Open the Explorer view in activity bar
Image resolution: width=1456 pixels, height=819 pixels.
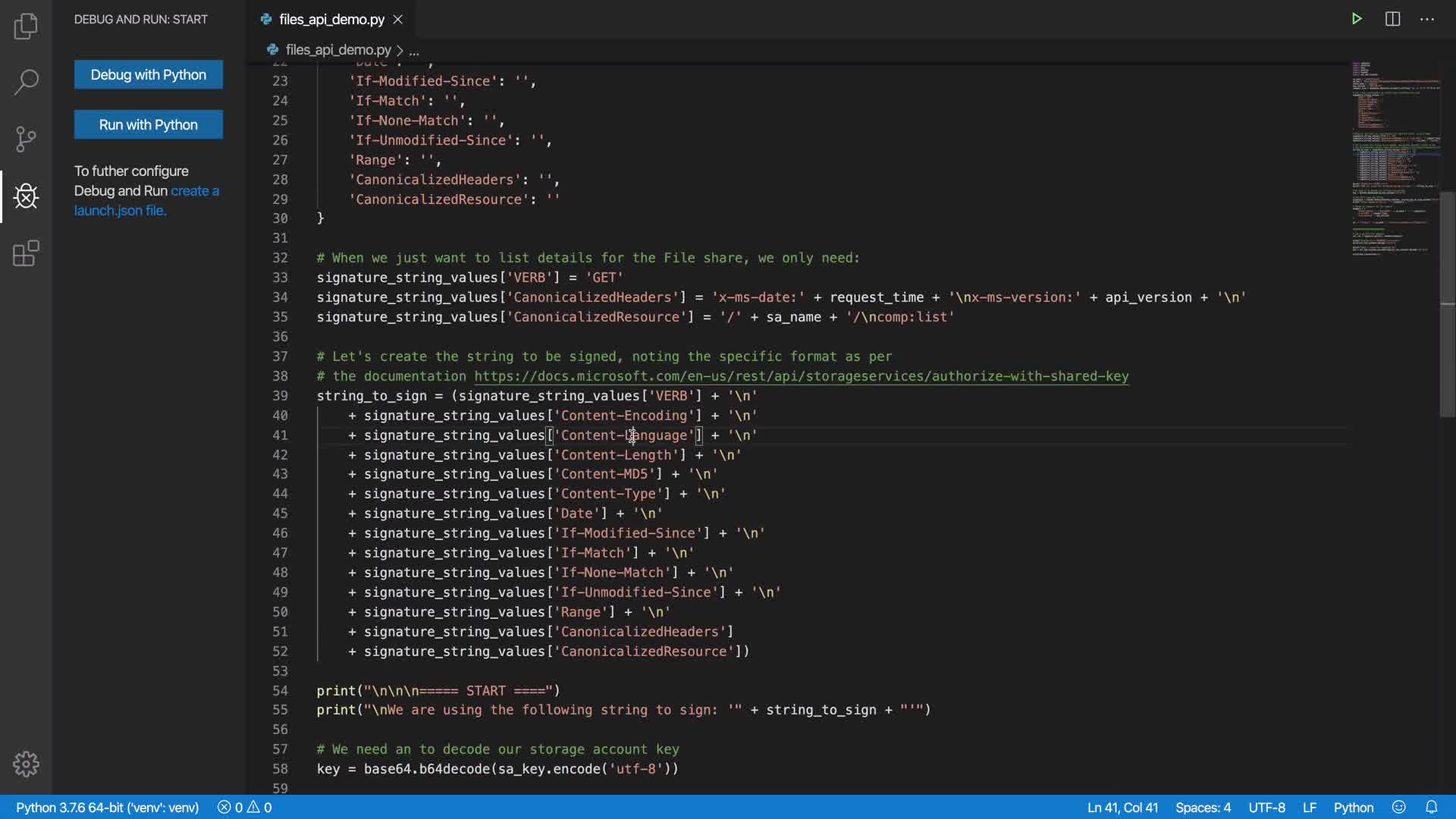tap(26, 26)
